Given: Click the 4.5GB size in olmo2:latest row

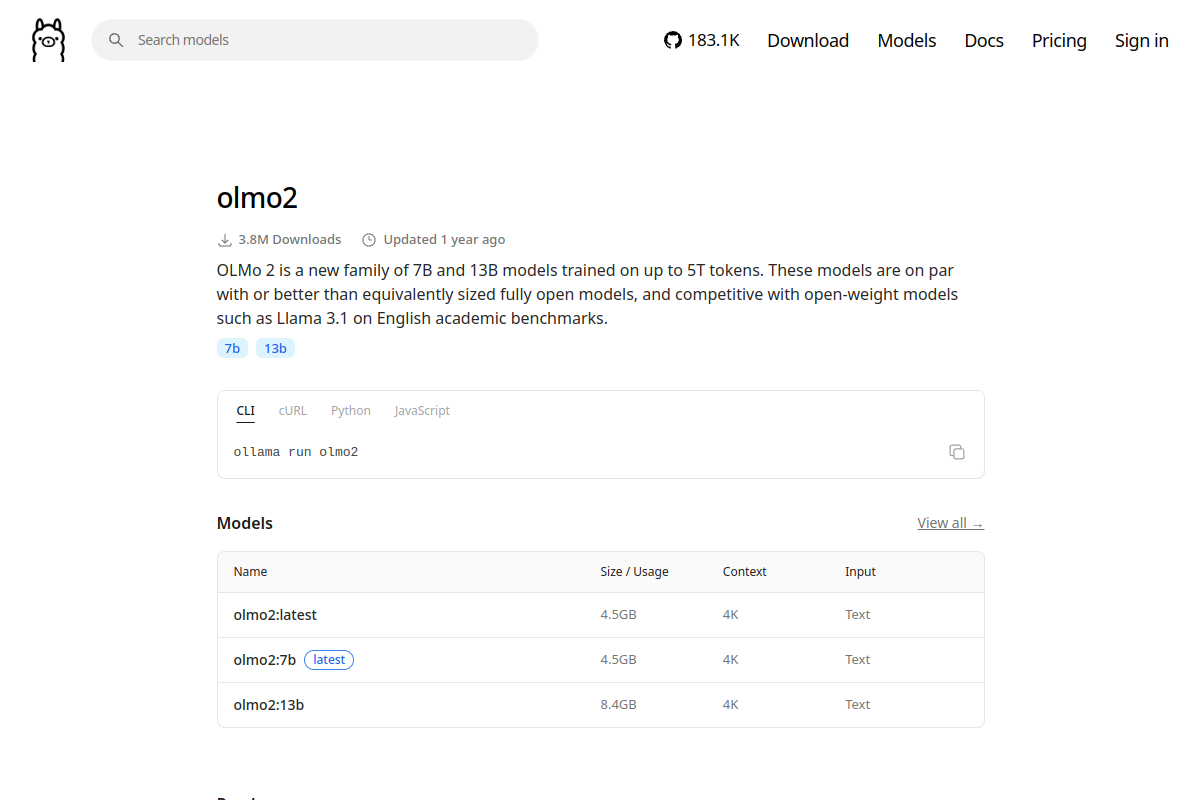Looking at the screenshot, I should tap(618, 615).
